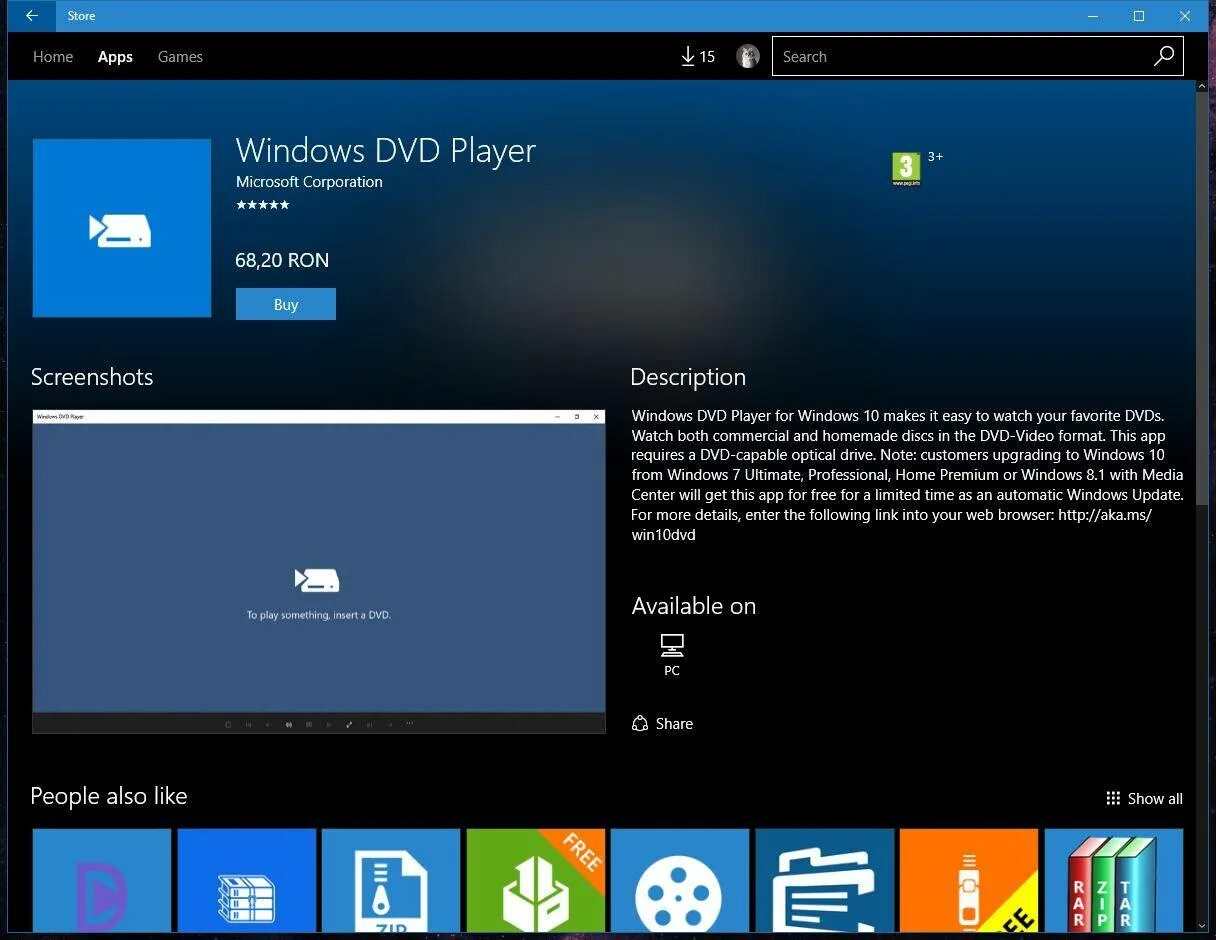Click the five-star rating

click(263, 205)
